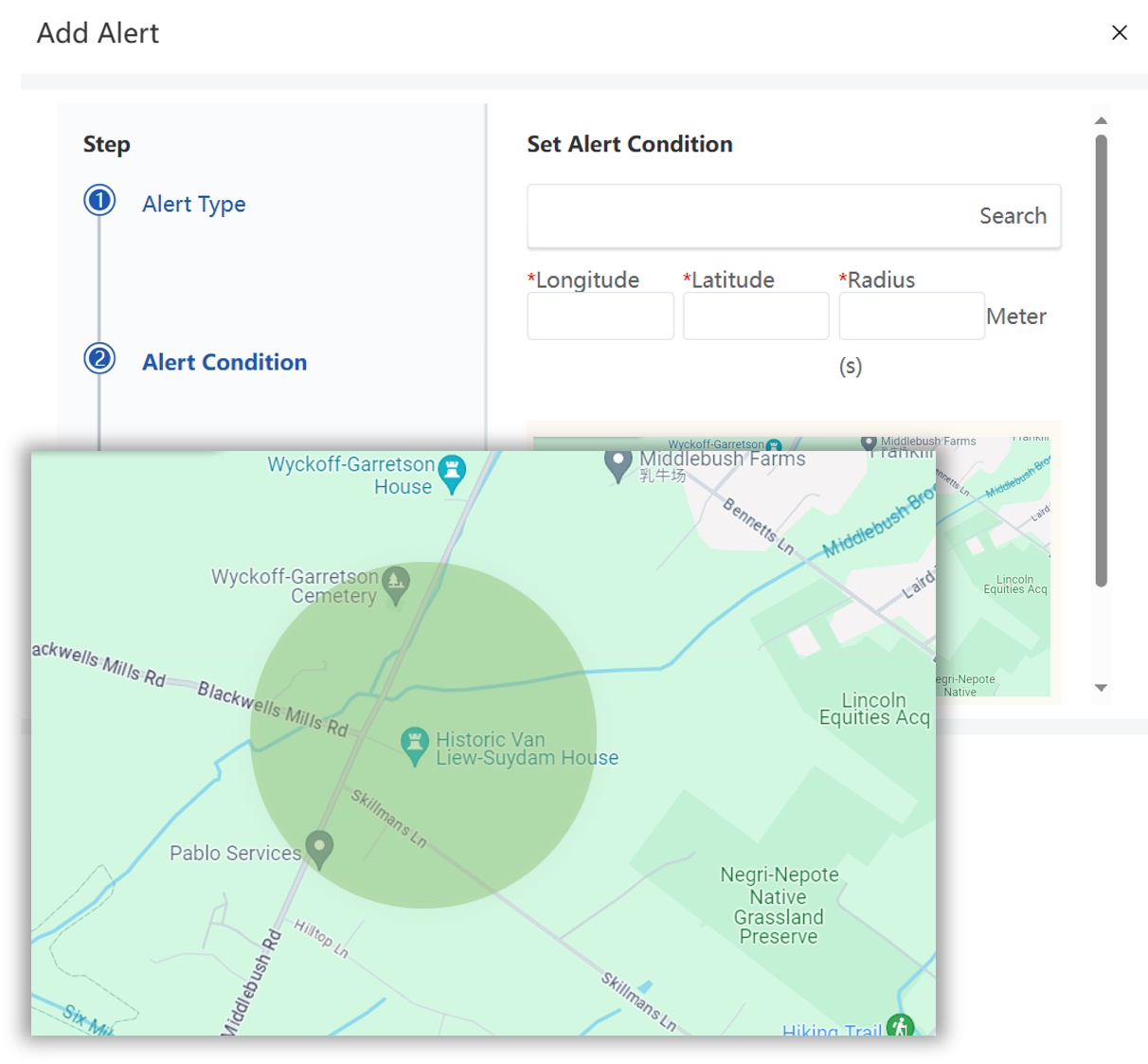Select step 2 circle icon
The height and width of the screenshot is (1064, 1148).
click(x=99, y=358)
